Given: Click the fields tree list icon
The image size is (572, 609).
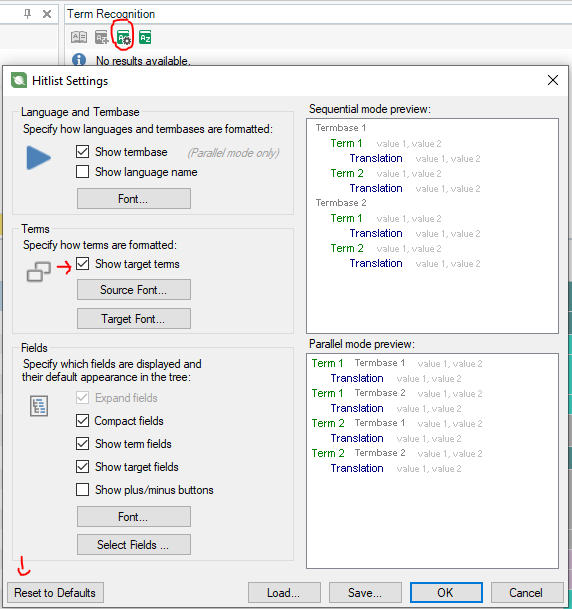Looking at the screenshot, I should click(x=39, y=406).
